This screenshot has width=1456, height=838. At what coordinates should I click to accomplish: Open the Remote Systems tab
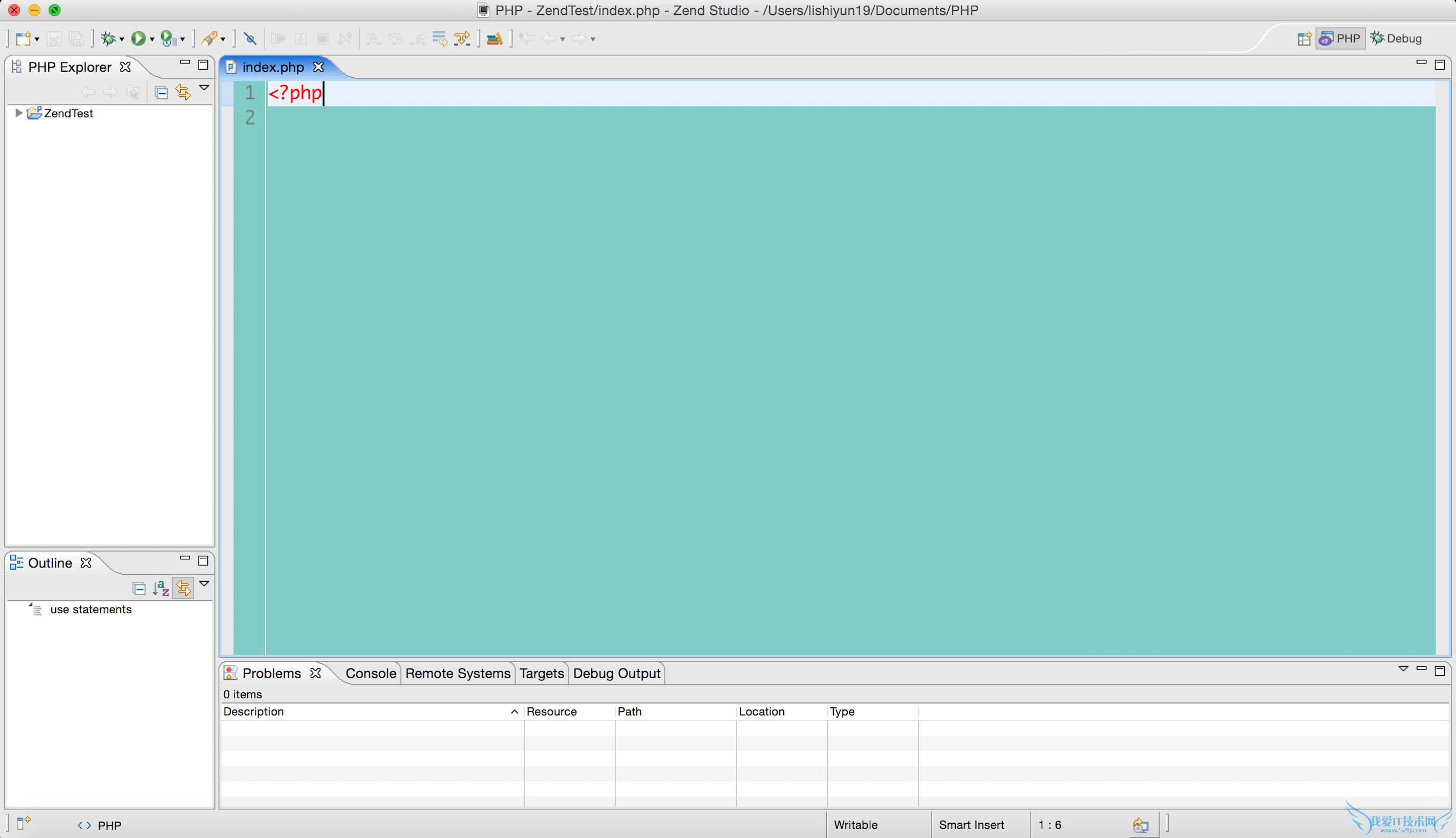pyautogui.click(x=457, y=673)
